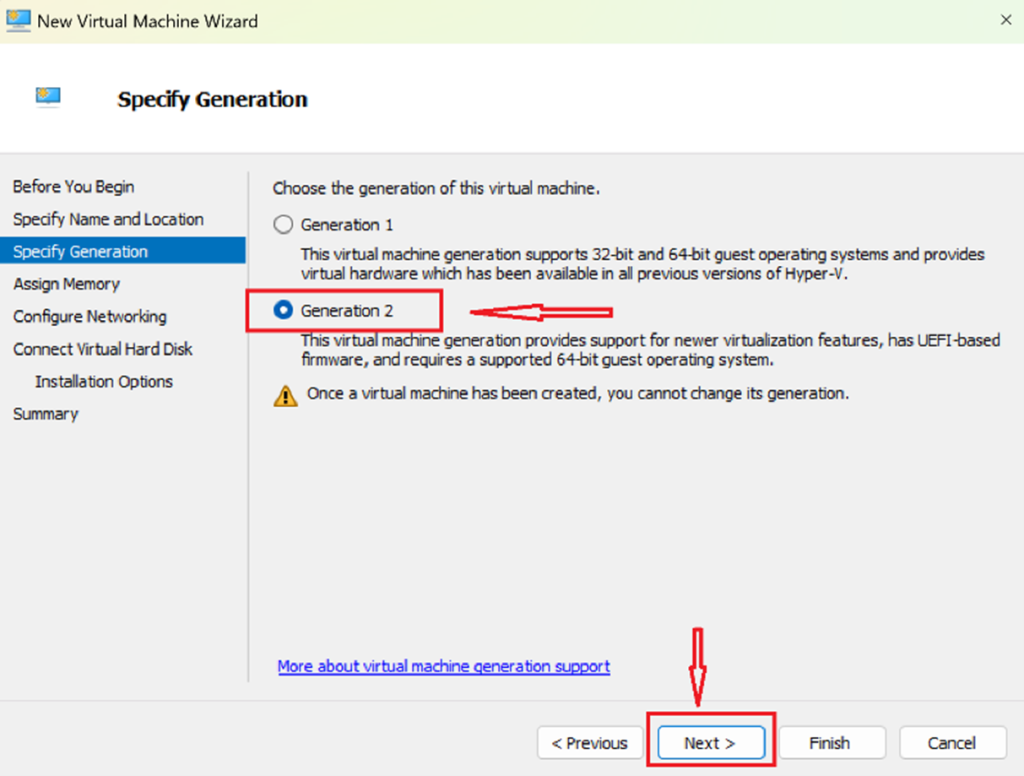This screenshot has width=1024, height=776.
Task: Open the Specify Name and Location step
Action: (x=108, y=219)
